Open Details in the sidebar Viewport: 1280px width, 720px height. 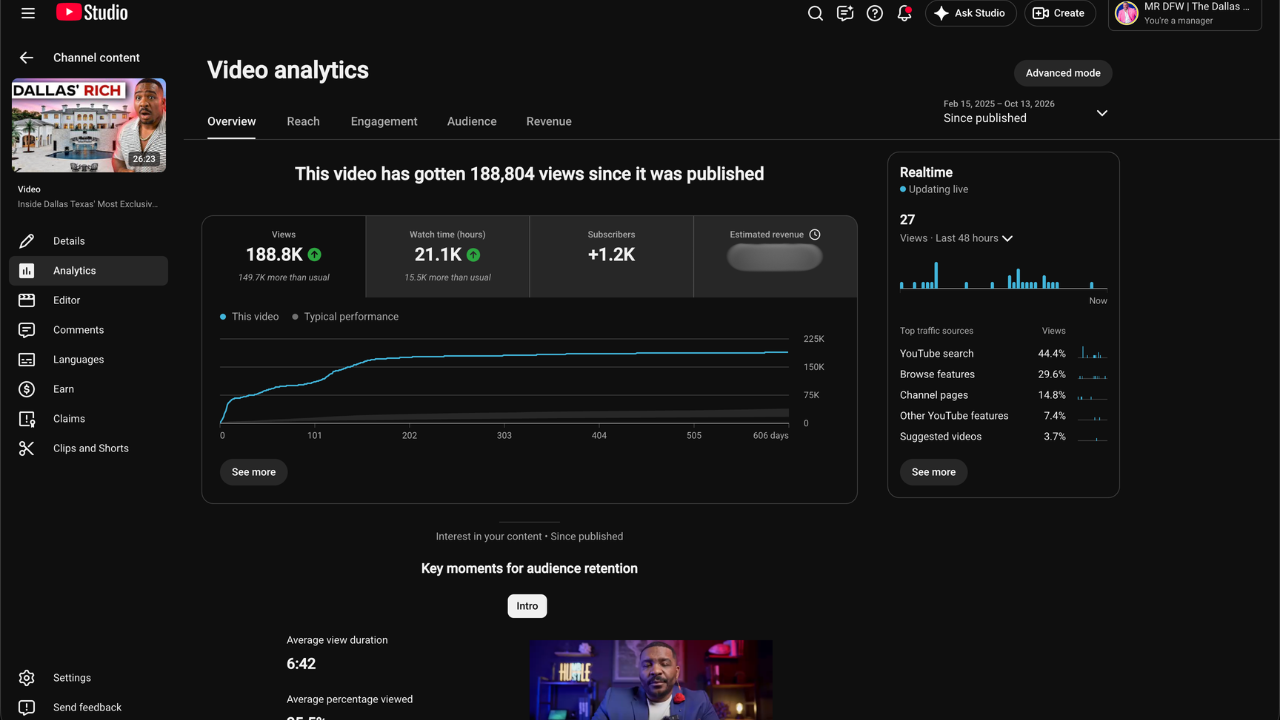[x=88, y=241]
